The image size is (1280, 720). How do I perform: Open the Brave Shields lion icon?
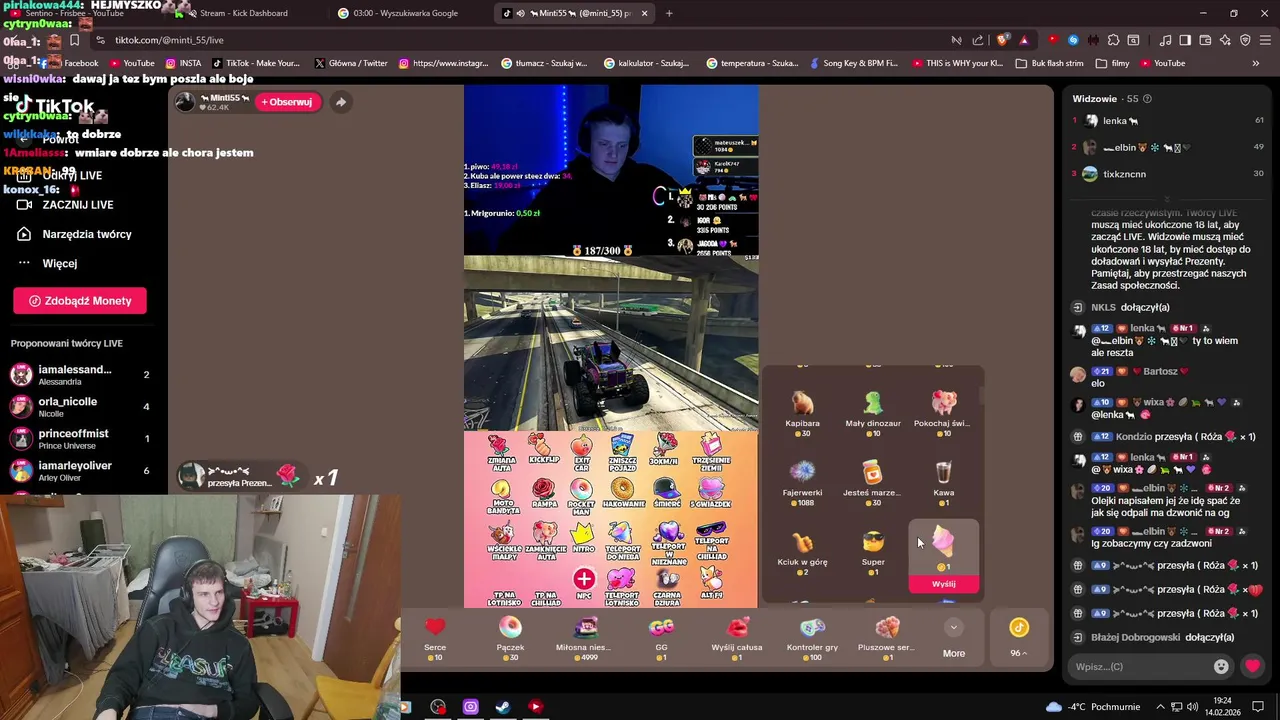[1002, 40]
